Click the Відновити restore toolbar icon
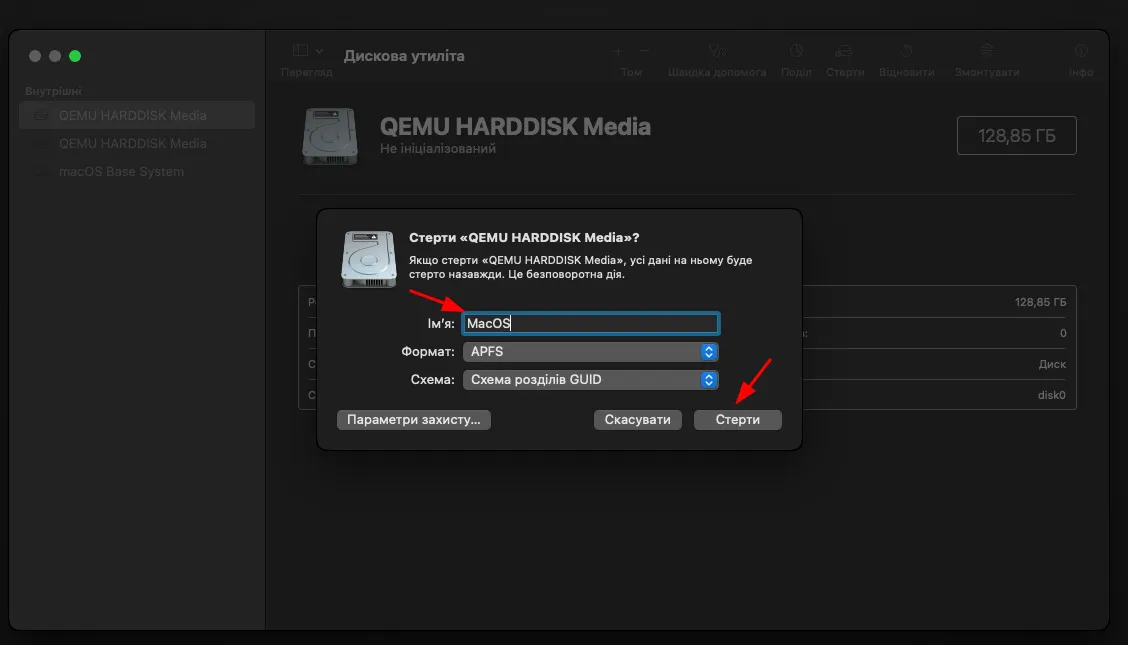1128x645 pixels. [906, 51]
